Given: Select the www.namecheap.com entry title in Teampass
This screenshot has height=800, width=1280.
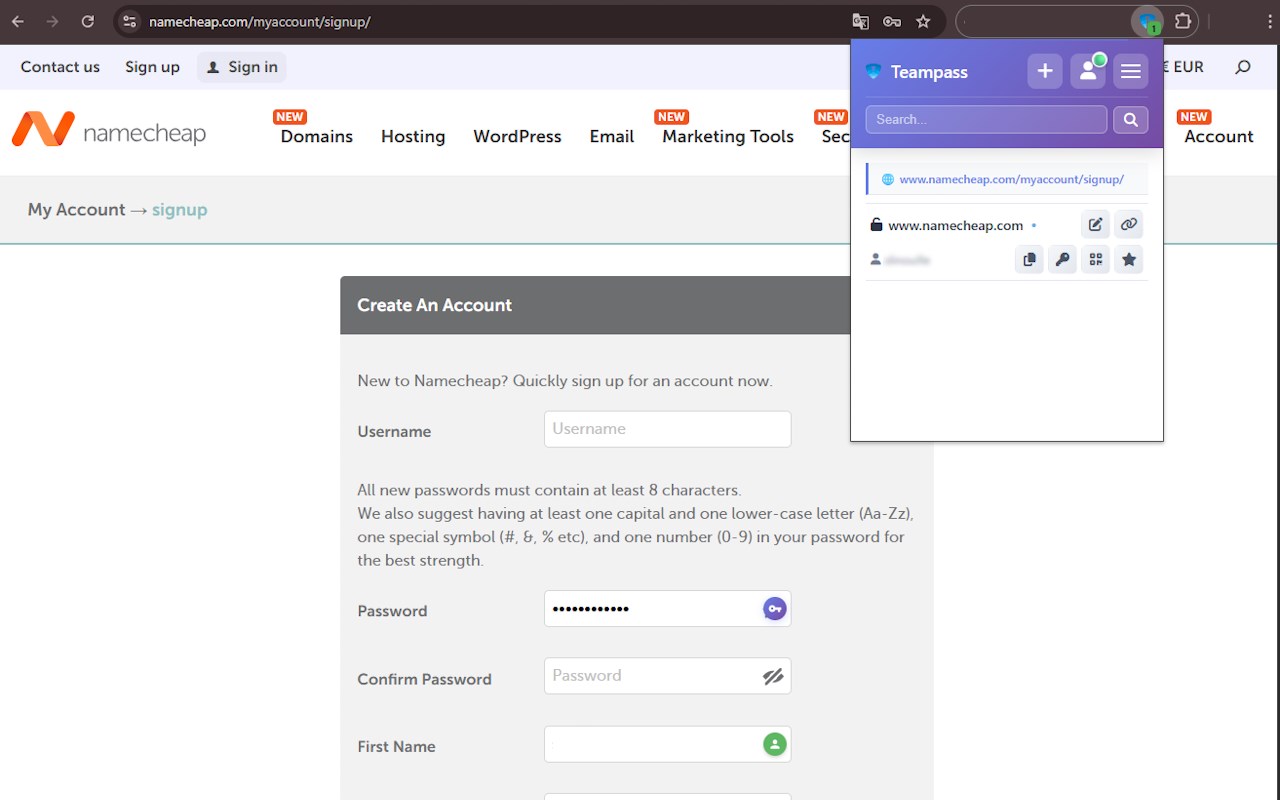Looking at the screenshot, I should pos(955,225).
